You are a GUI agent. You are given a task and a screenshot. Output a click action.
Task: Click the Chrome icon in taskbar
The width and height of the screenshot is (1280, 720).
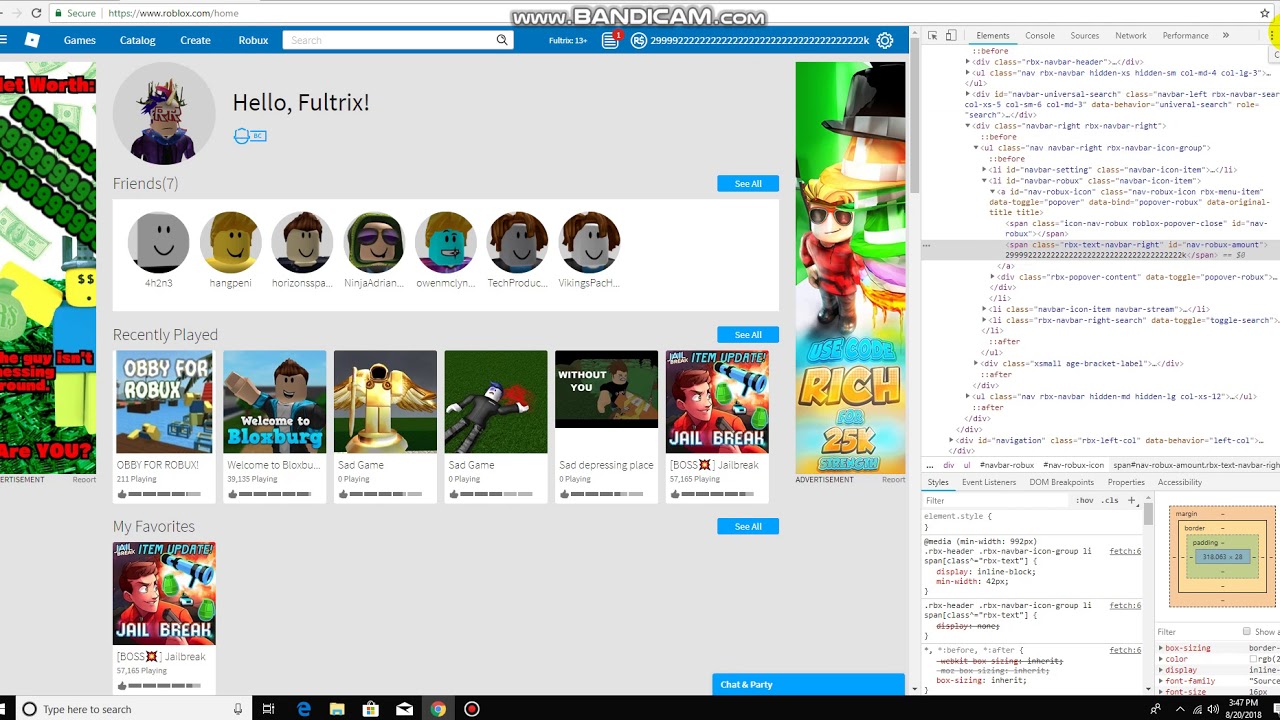pos(438,709)
